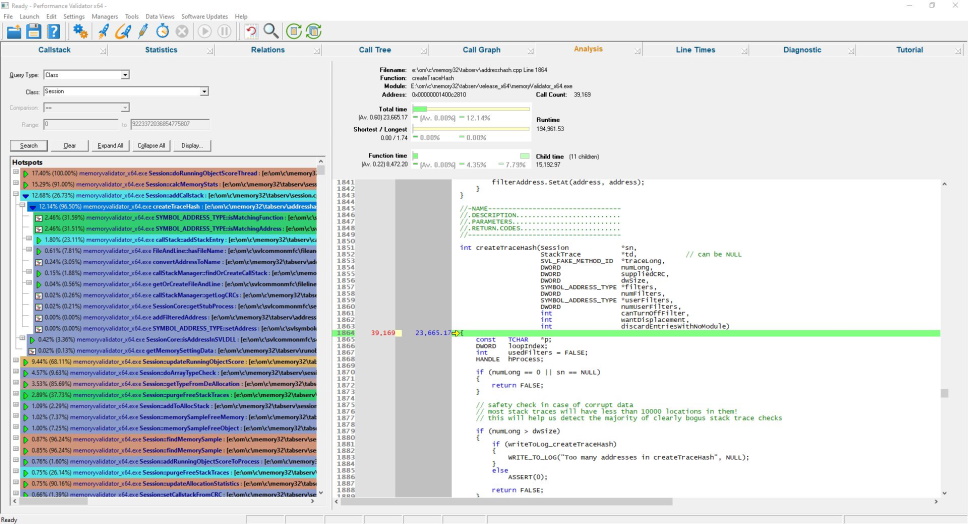Click the yellow arrow marker at line 1864
This screenshot has height=524, width=968.
[x=456, y=333]
